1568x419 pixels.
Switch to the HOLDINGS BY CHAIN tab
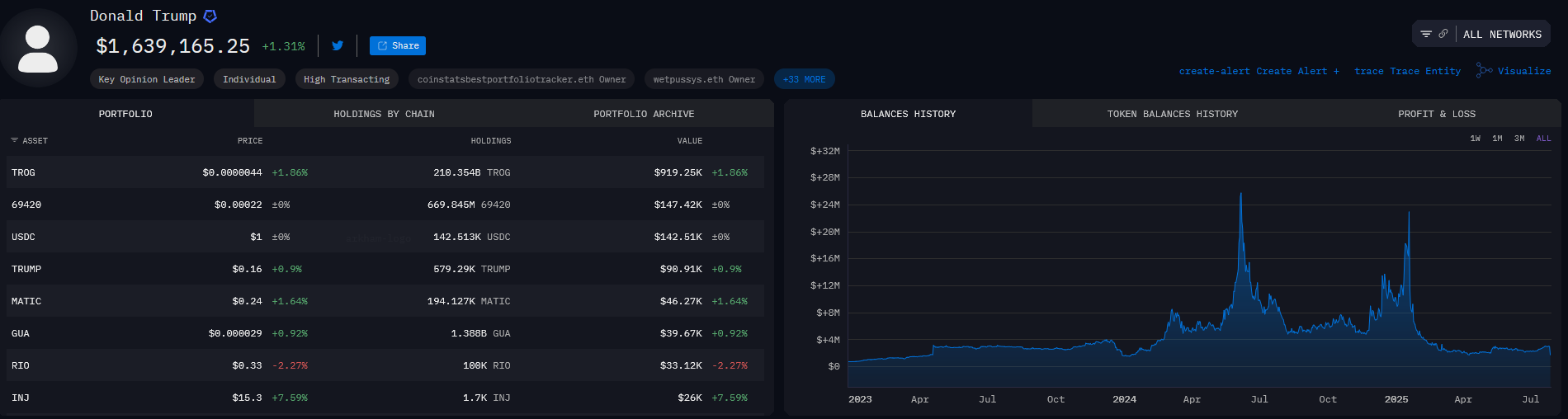click(384, 114)
